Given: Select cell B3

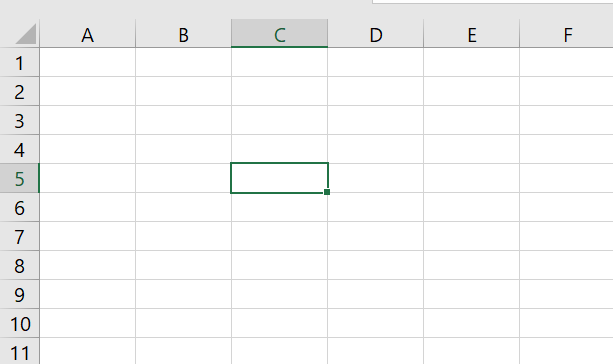Looking at the screenshot, I should tap(183, 120).
